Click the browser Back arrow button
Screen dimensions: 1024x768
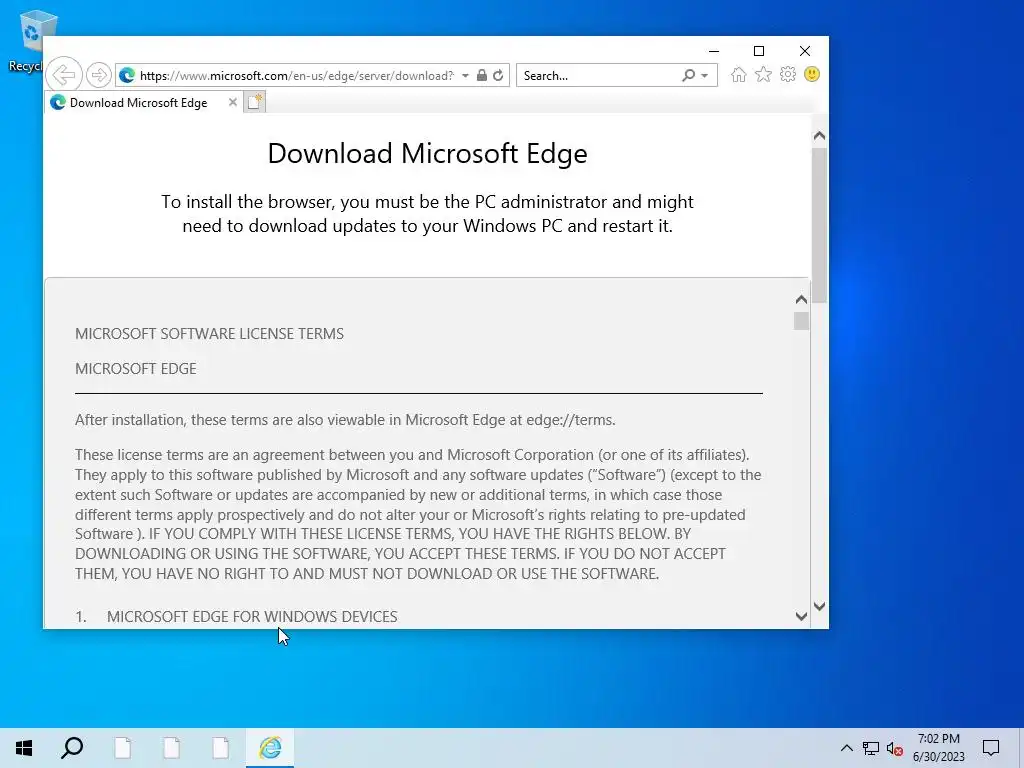click(x=64, y=75)
